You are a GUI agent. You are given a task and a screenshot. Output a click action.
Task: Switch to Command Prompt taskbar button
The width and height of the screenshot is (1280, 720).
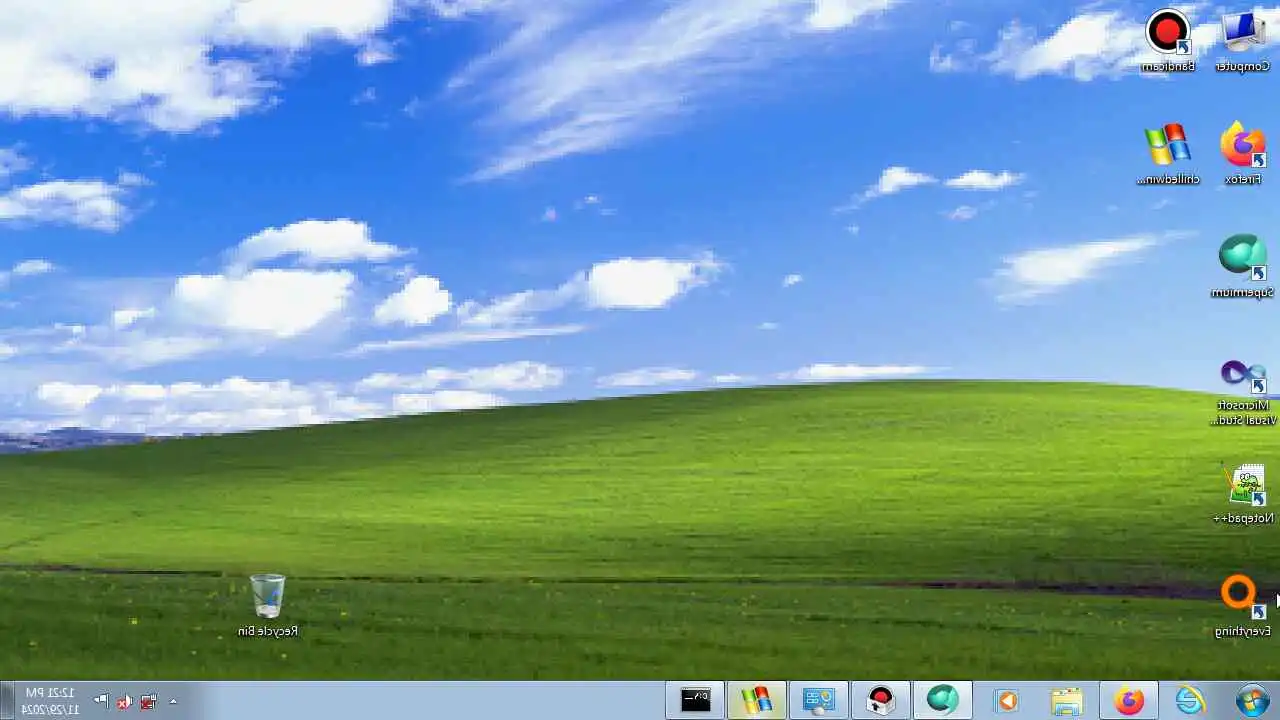click(x=695, y=700)
